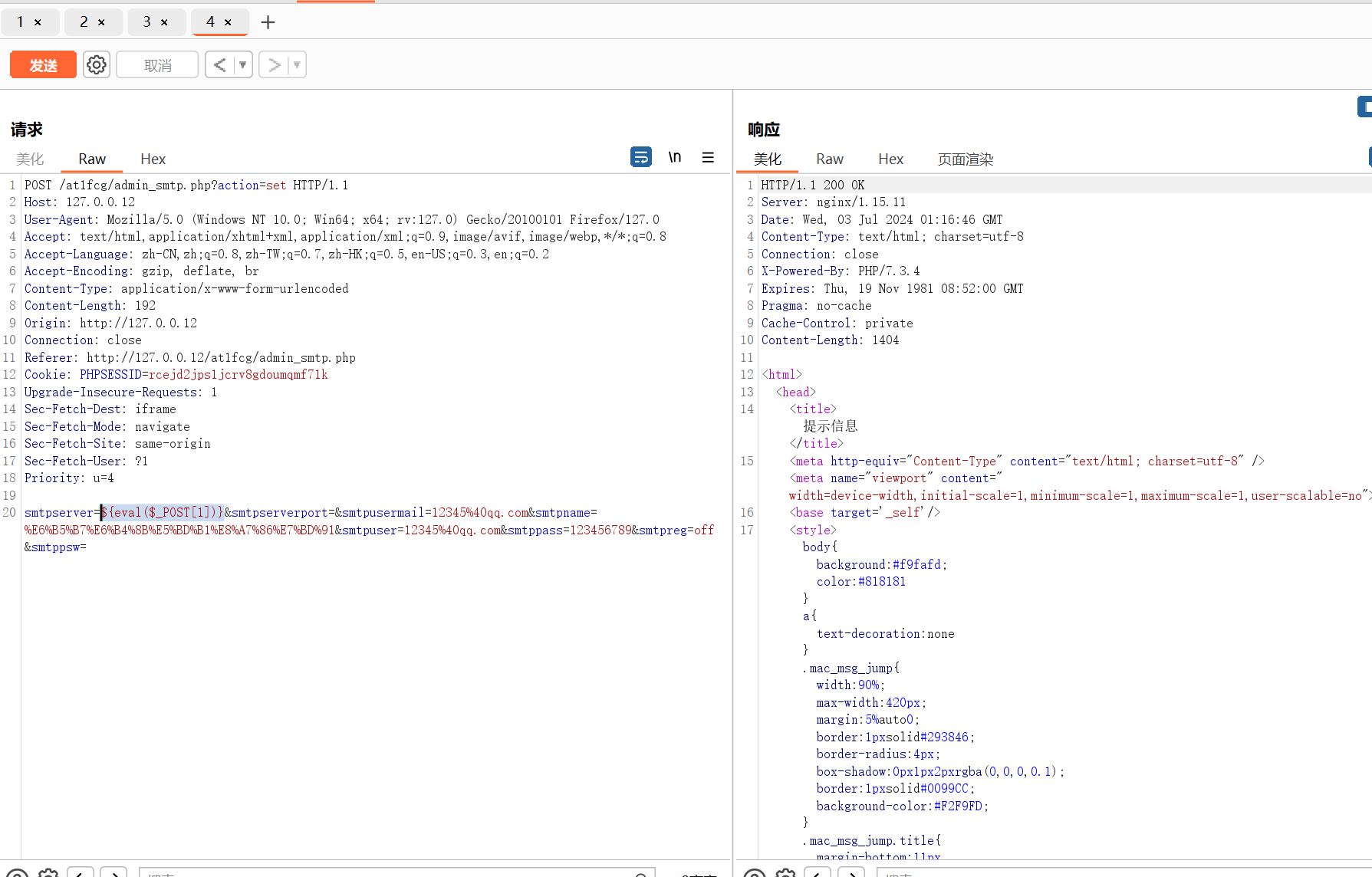Click the background:#f9fafd CSS line
1372x877 pixels.
882,564
